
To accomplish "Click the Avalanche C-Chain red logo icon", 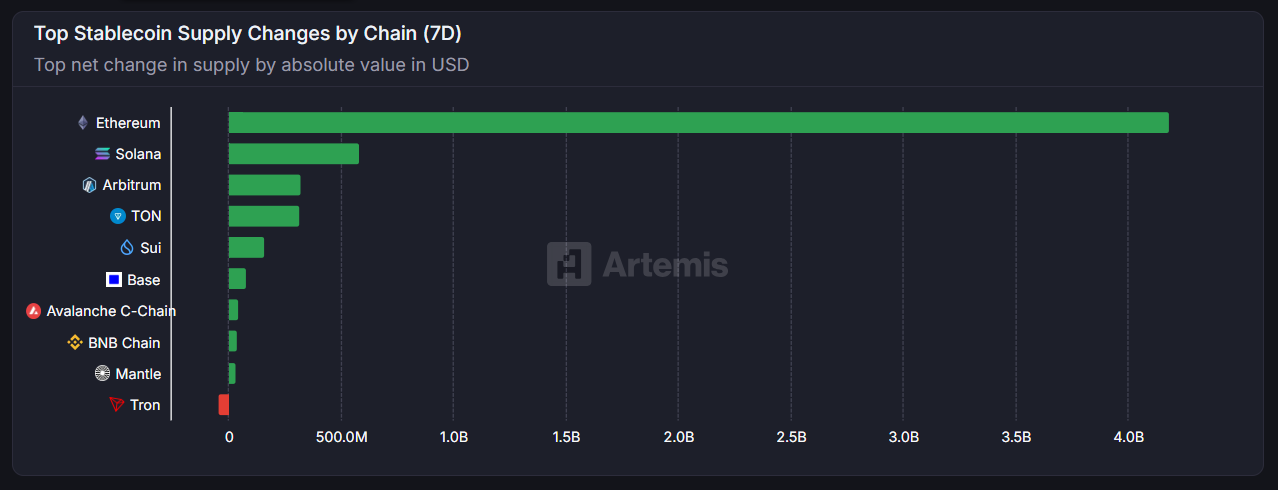I will [33, 311].
